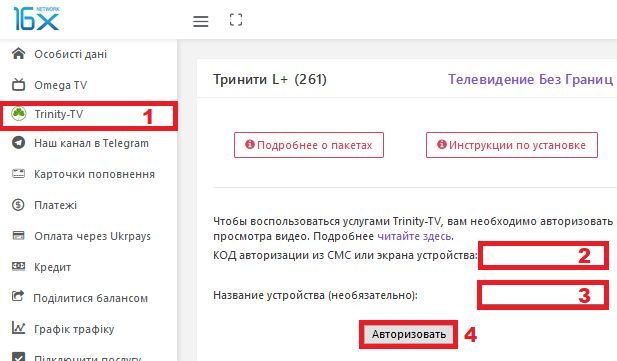Focus the КОД авторизации input field

pyautogui.click(x=543, y=255)
